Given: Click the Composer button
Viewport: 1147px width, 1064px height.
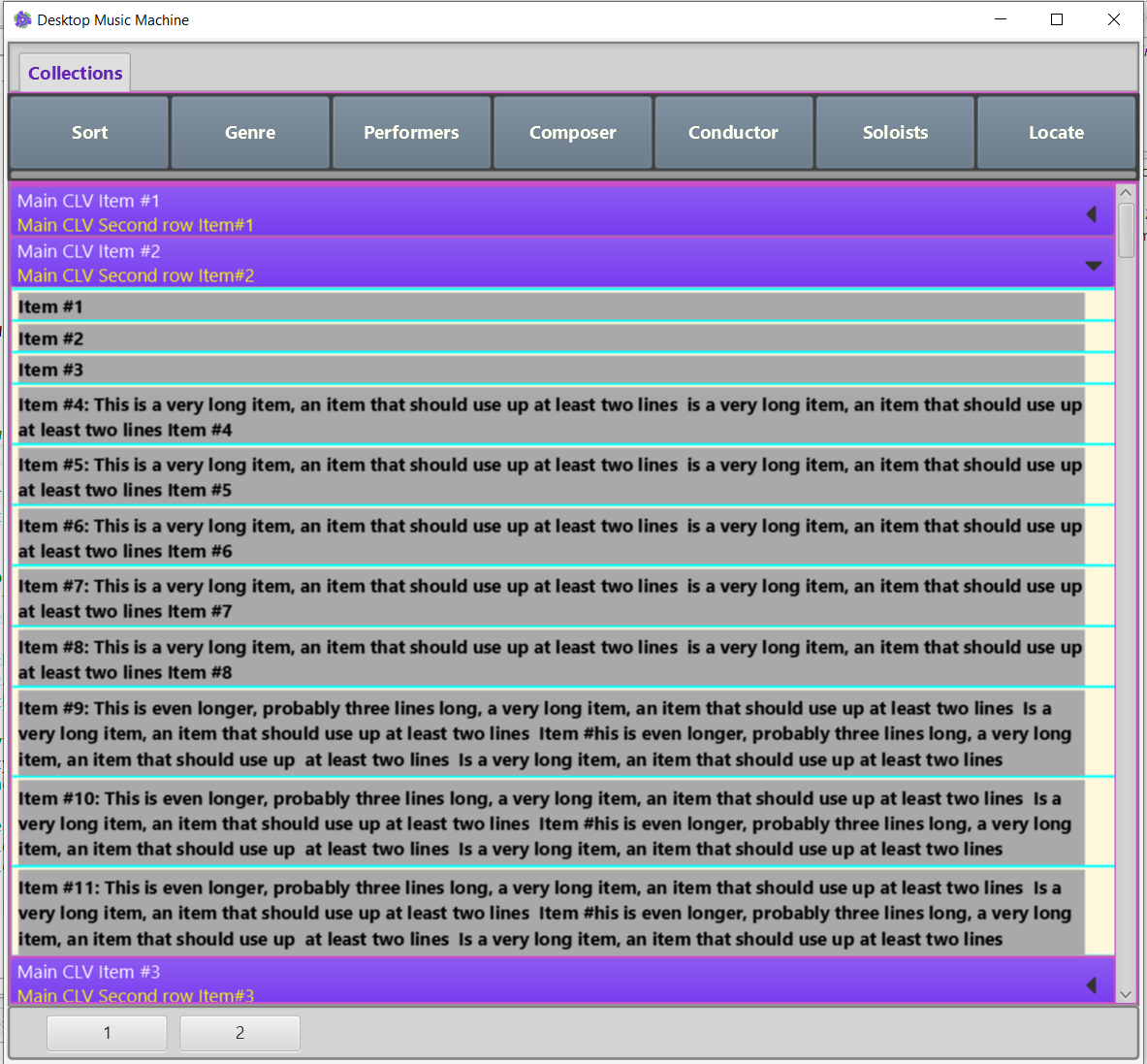Looking at the screenshot, I should [573, 133].
